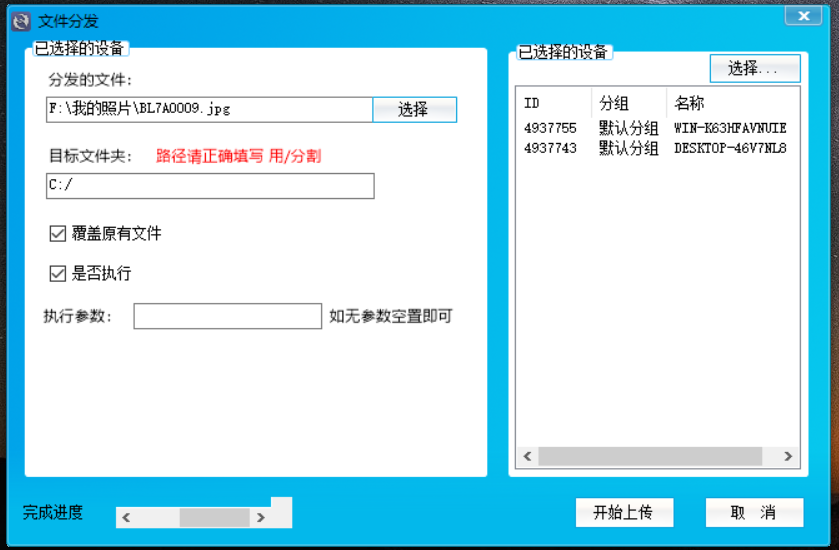
Task: Toggle the 覆盖原有文件 checkbox
Action: pos(58,234)
